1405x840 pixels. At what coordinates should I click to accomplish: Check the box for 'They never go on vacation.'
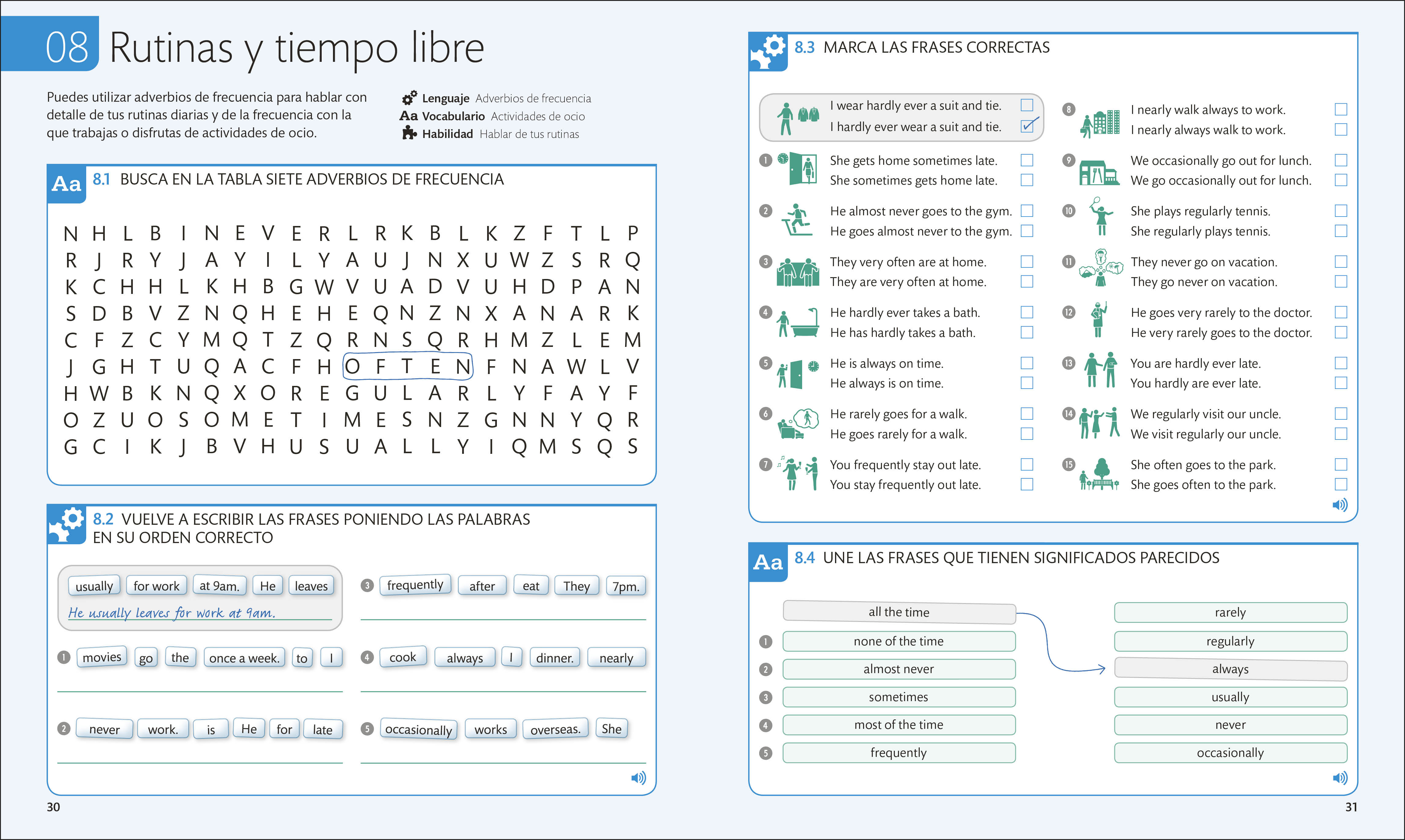[1340, 262]
